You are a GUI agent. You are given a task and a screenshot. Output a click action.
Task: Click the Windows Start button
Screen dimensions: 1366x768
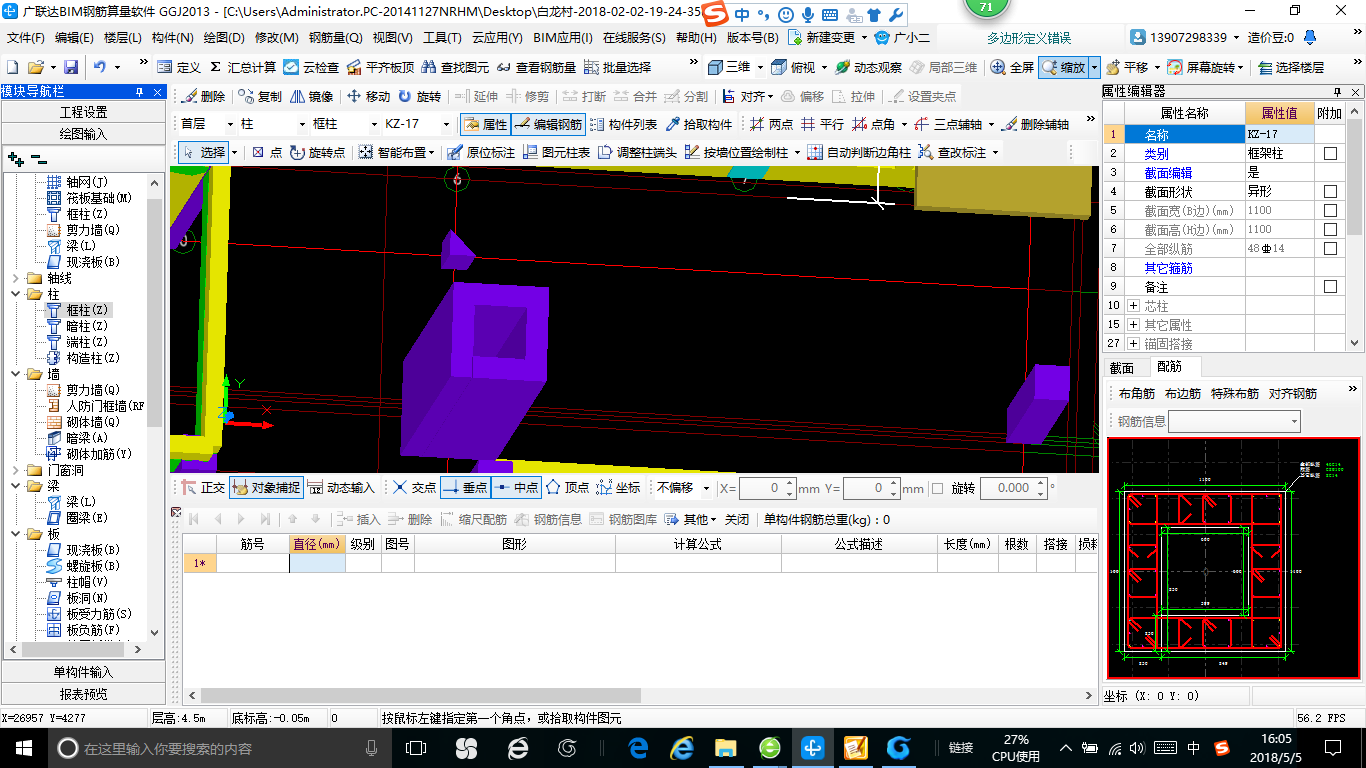(23, 747)
